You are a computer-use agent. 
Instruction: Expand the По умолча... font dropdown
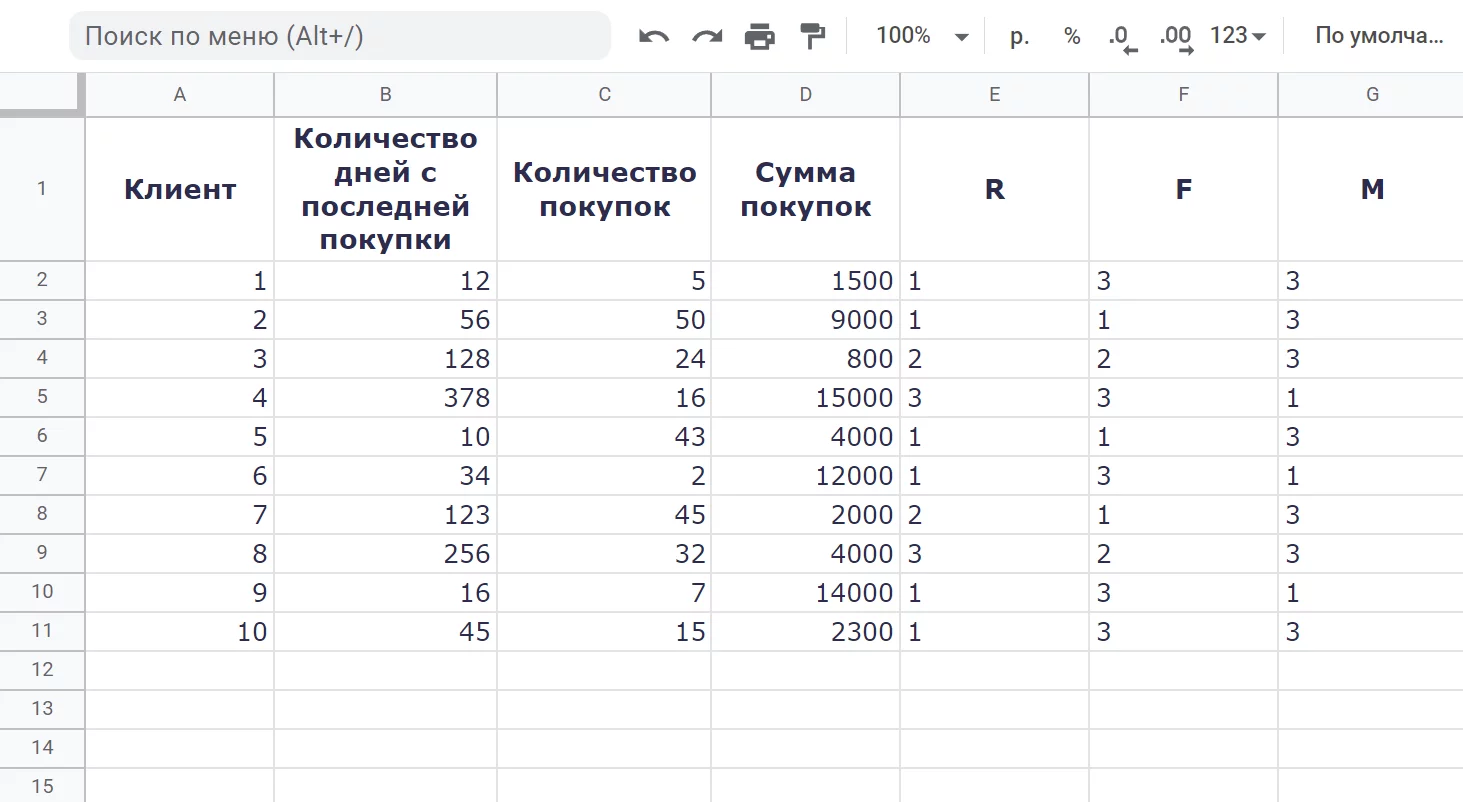[1378, 37]
